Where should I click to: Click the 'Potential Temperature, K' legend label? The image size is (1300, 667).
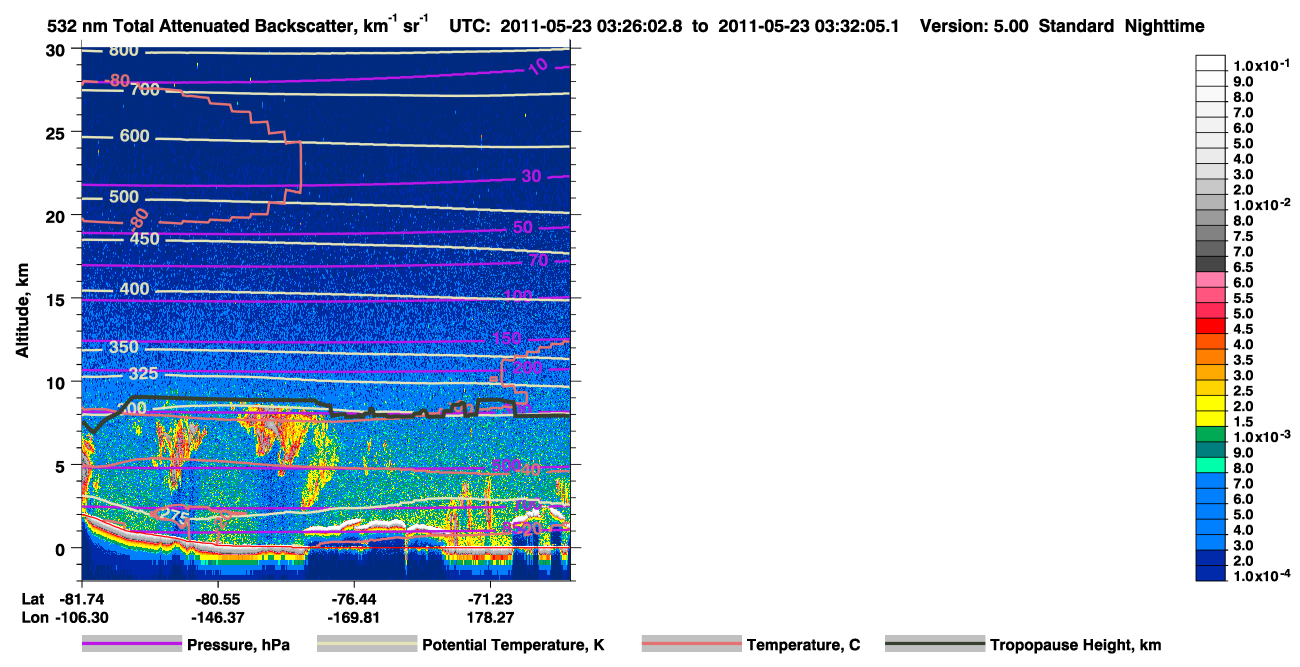(x=513, y=645)
